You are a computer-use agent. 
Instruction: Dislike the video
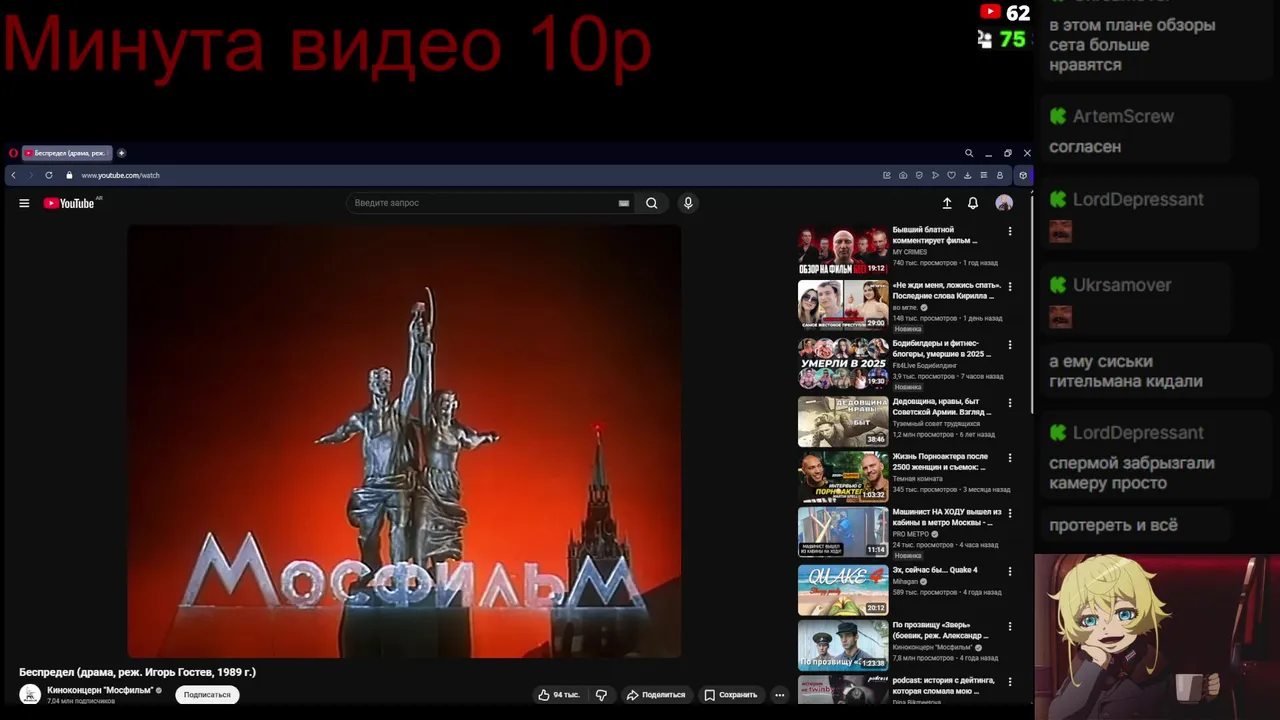pos(601,695)
